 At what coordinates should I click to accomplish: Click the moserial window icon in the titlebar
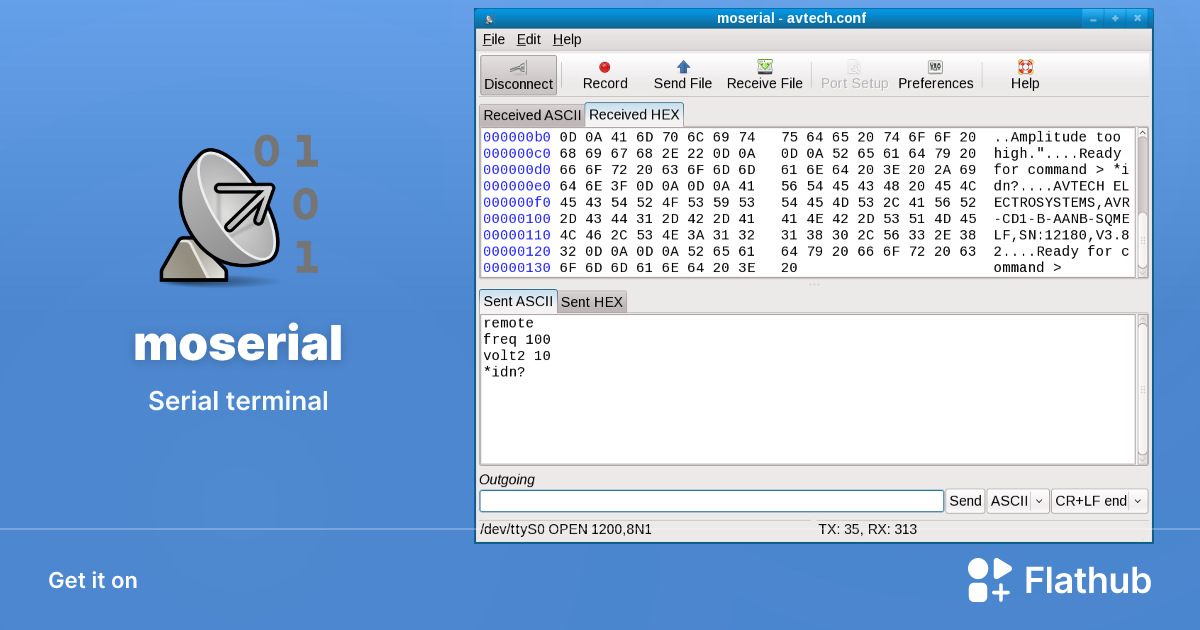point(490,17)
